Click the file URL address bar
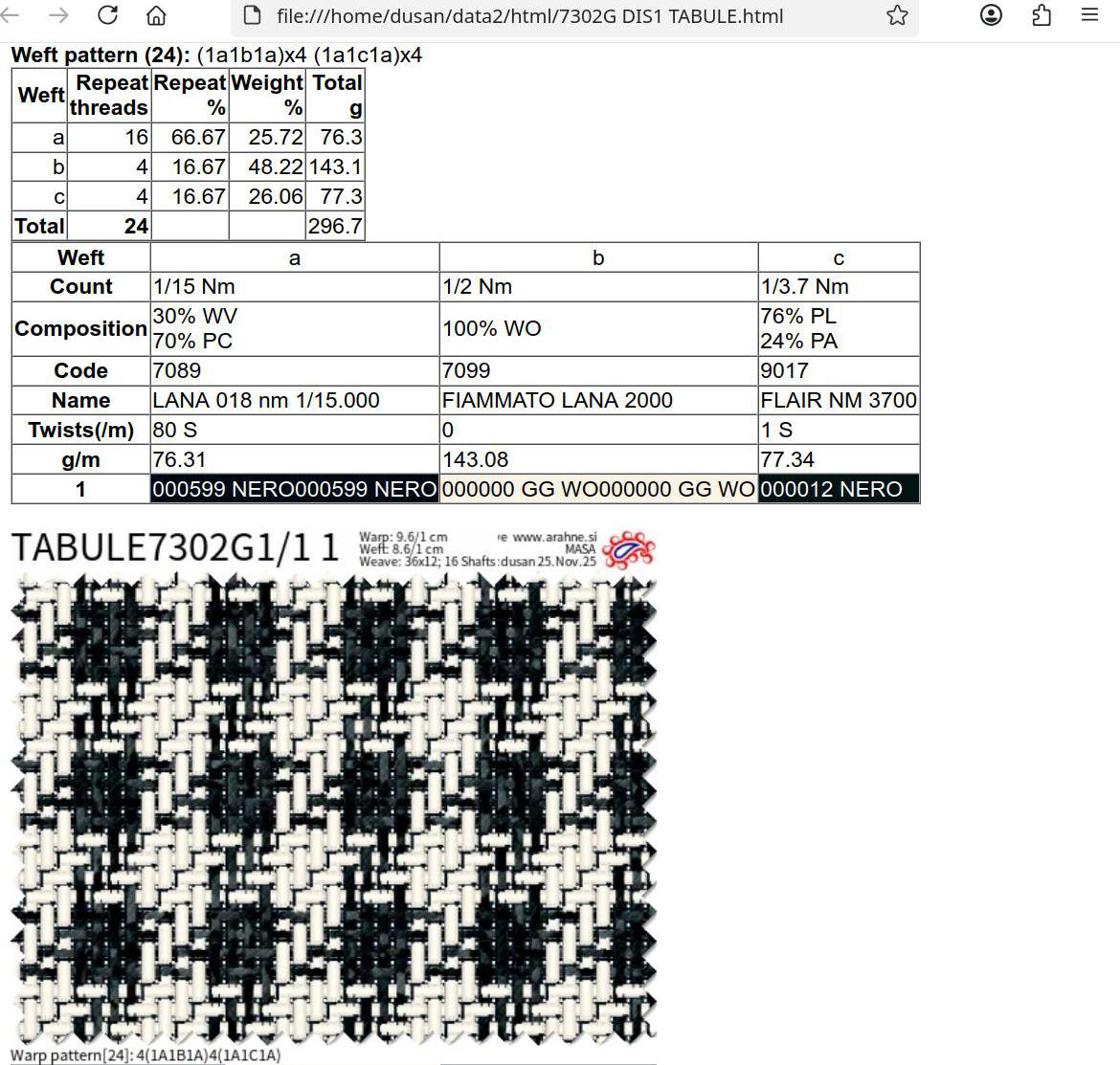This screenshot has width=1120, height=1065. 528,15
